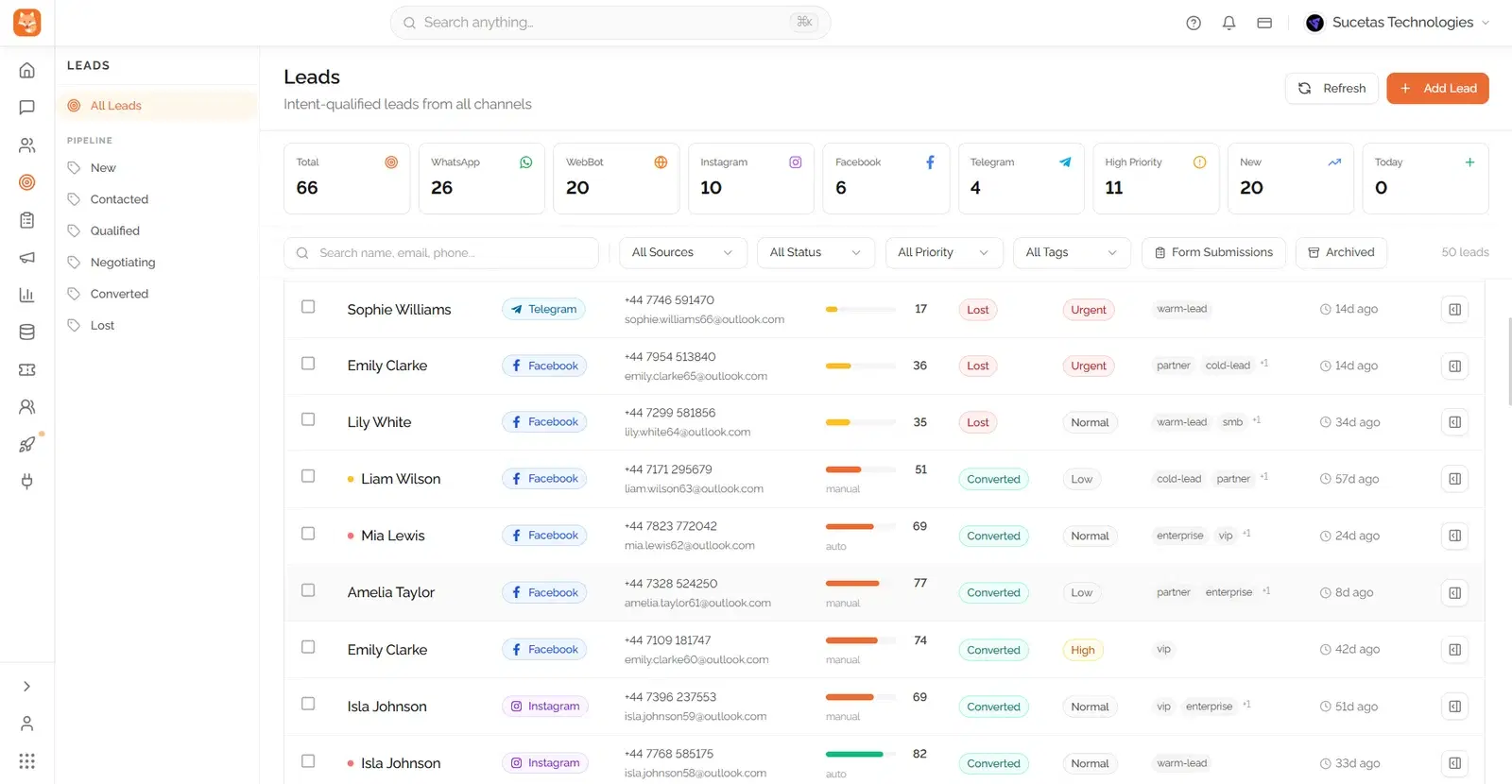Open the apps grid icon
Screen dimensions: 1512x784
click(x=27, y=761)
